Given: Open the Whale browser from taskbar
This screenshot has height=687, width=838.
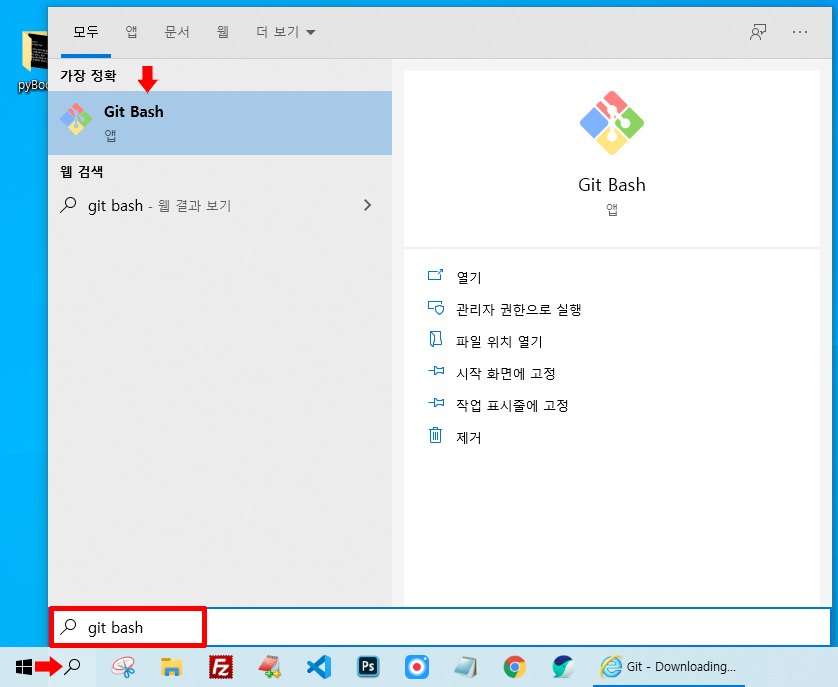Looking at the screenshot, I should tap(563, 667).
